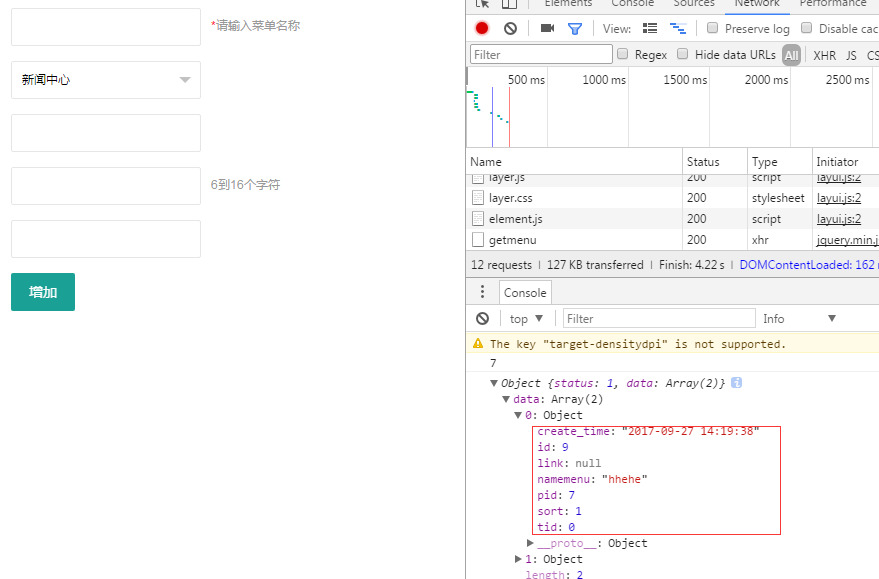The image size is (879, 579).
Task: Enable Hide data URLs checkbox
Action: 683,54
